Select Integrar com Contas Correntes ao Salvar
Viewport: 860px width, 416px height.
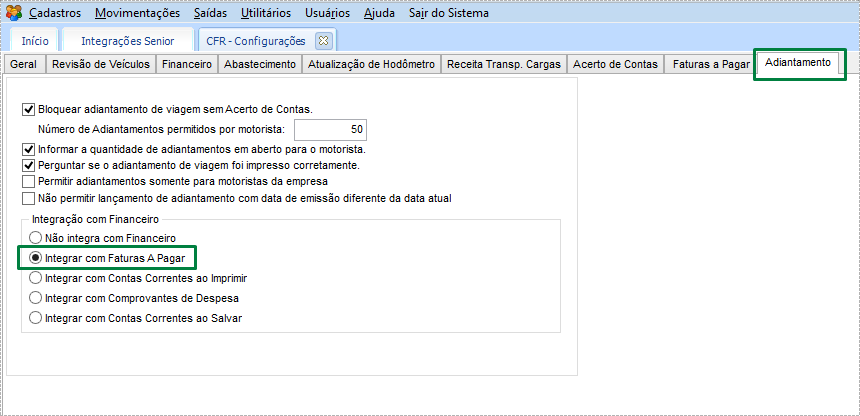click(x=36, y=318)
